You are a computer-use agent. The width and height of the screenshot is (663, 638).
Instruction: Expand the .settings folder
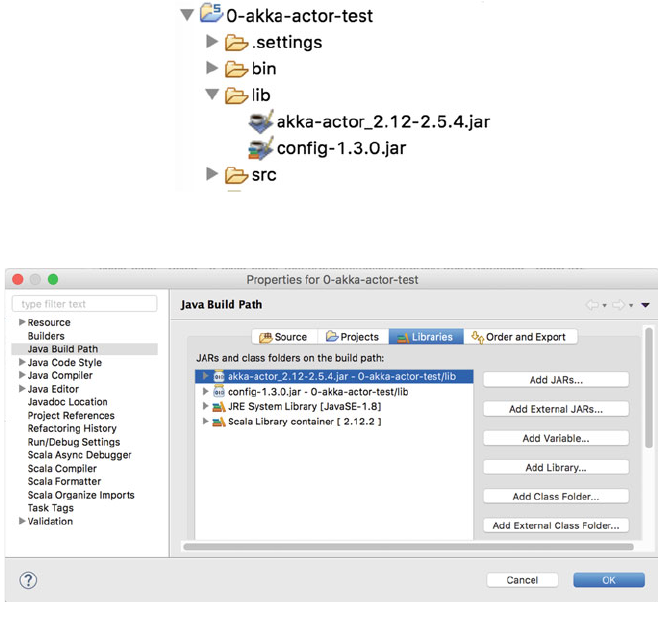click(212, 41)
